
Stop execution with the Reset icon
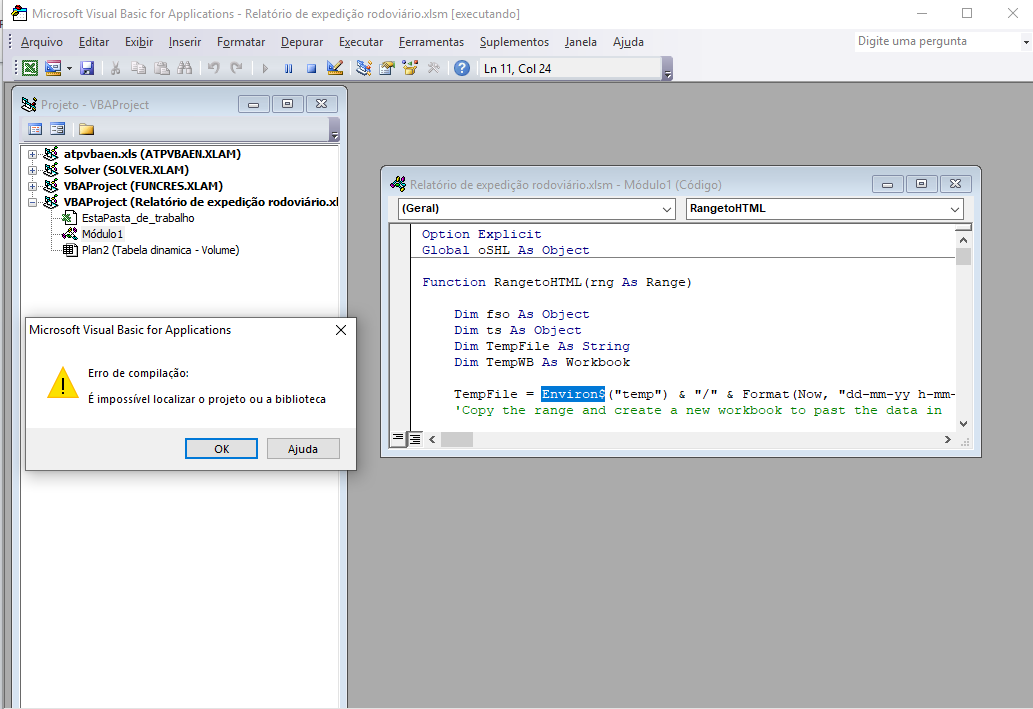tap(311, 68)
